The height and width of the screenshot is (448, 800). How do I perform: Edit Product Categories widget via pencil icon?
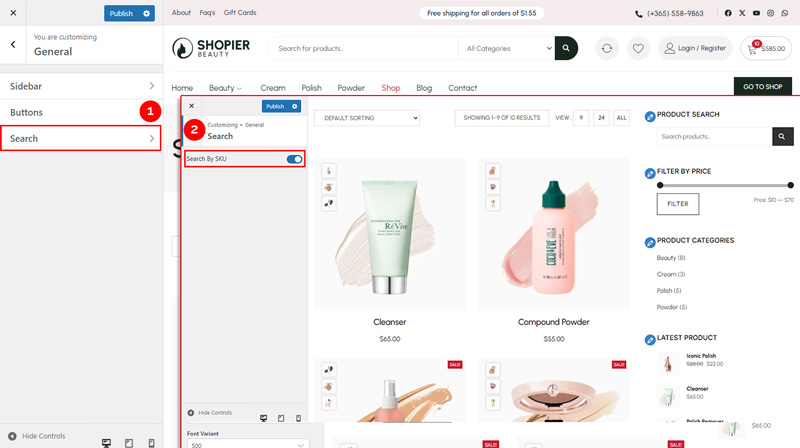[650, 242]
